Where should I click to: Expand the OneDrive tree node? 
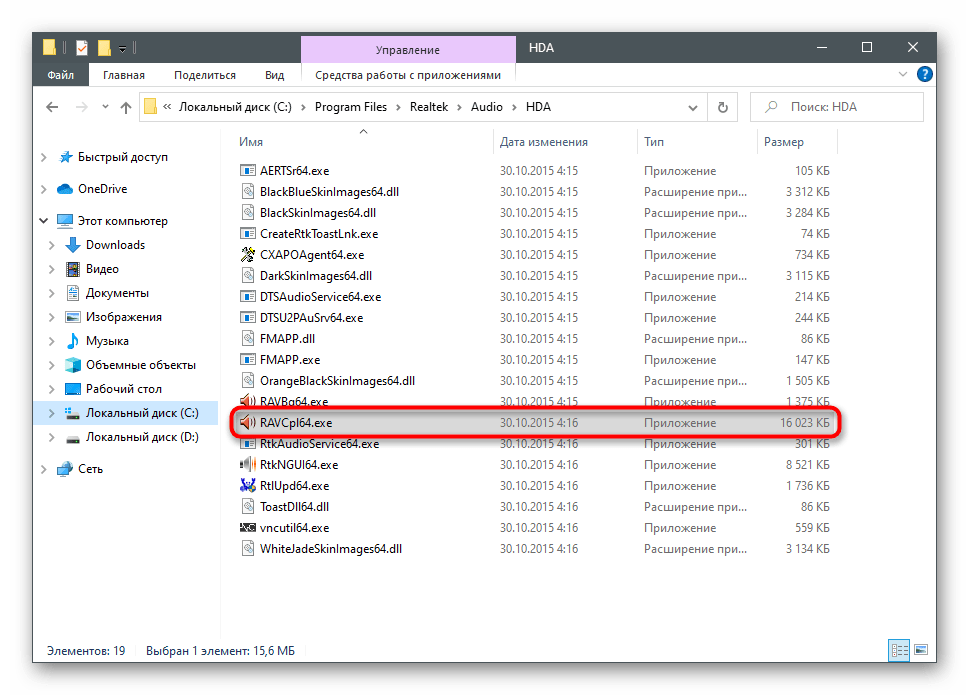43,189
